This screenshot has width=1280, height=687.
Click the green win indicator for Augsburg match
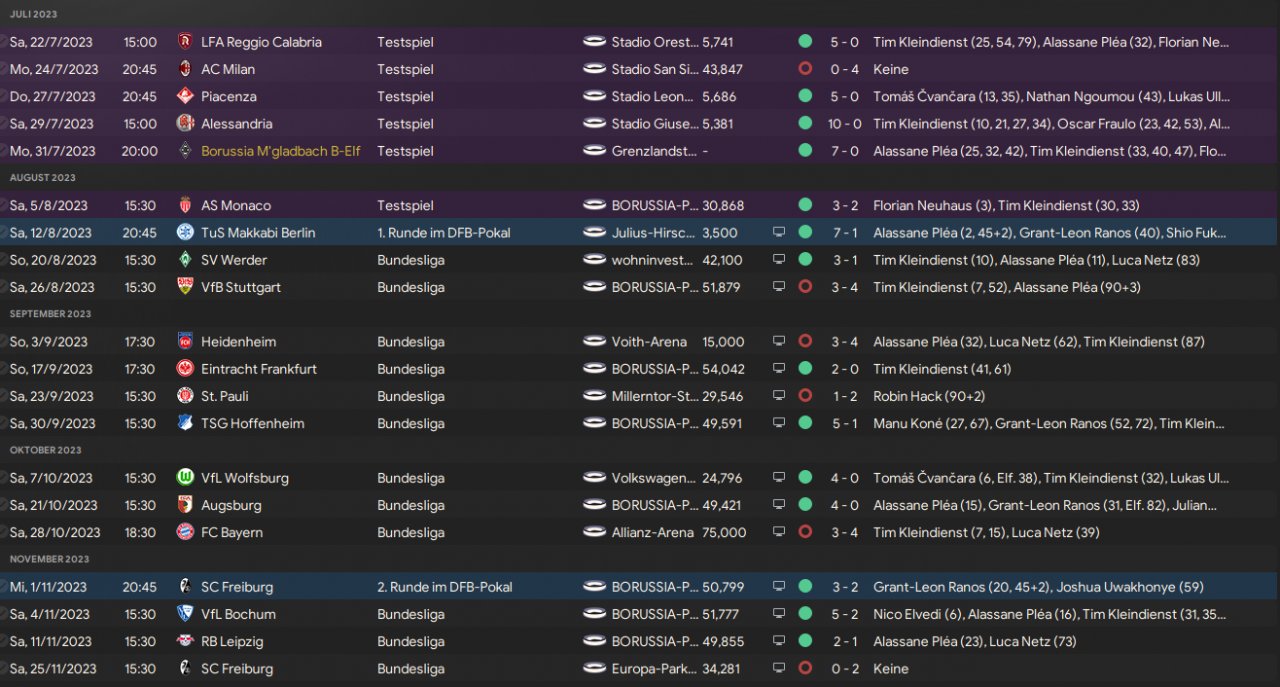(805, 505)
